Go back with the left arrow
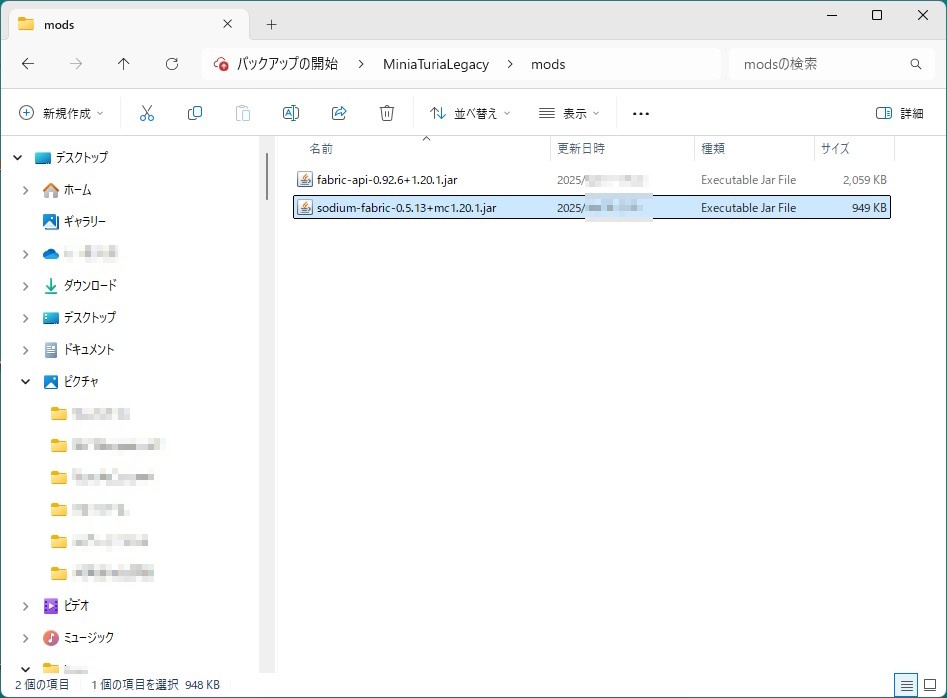 pyautogui.click(x=28, y=64)
